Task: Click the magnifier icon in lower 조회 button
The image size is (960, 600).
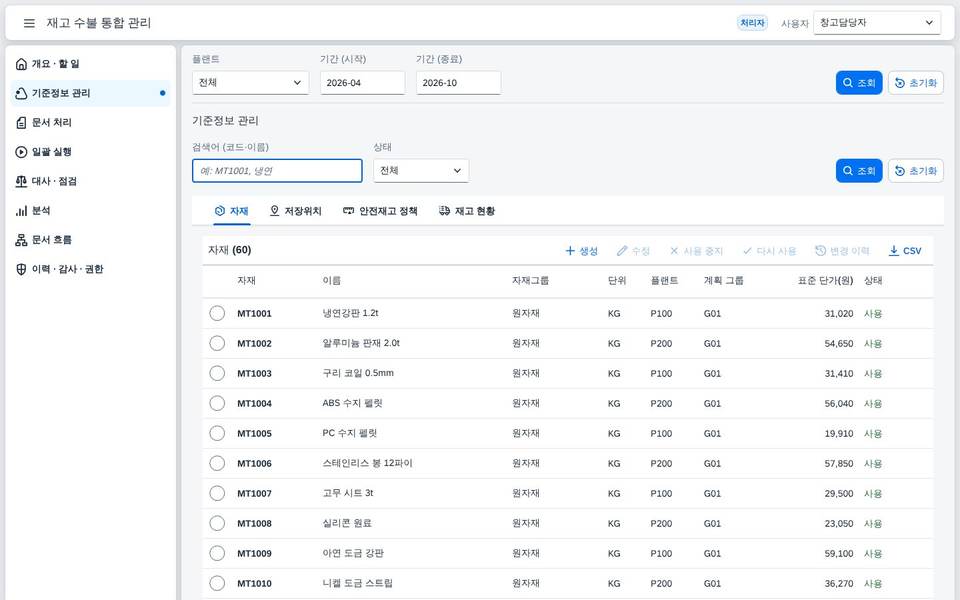Action: (x=848, y=171)
